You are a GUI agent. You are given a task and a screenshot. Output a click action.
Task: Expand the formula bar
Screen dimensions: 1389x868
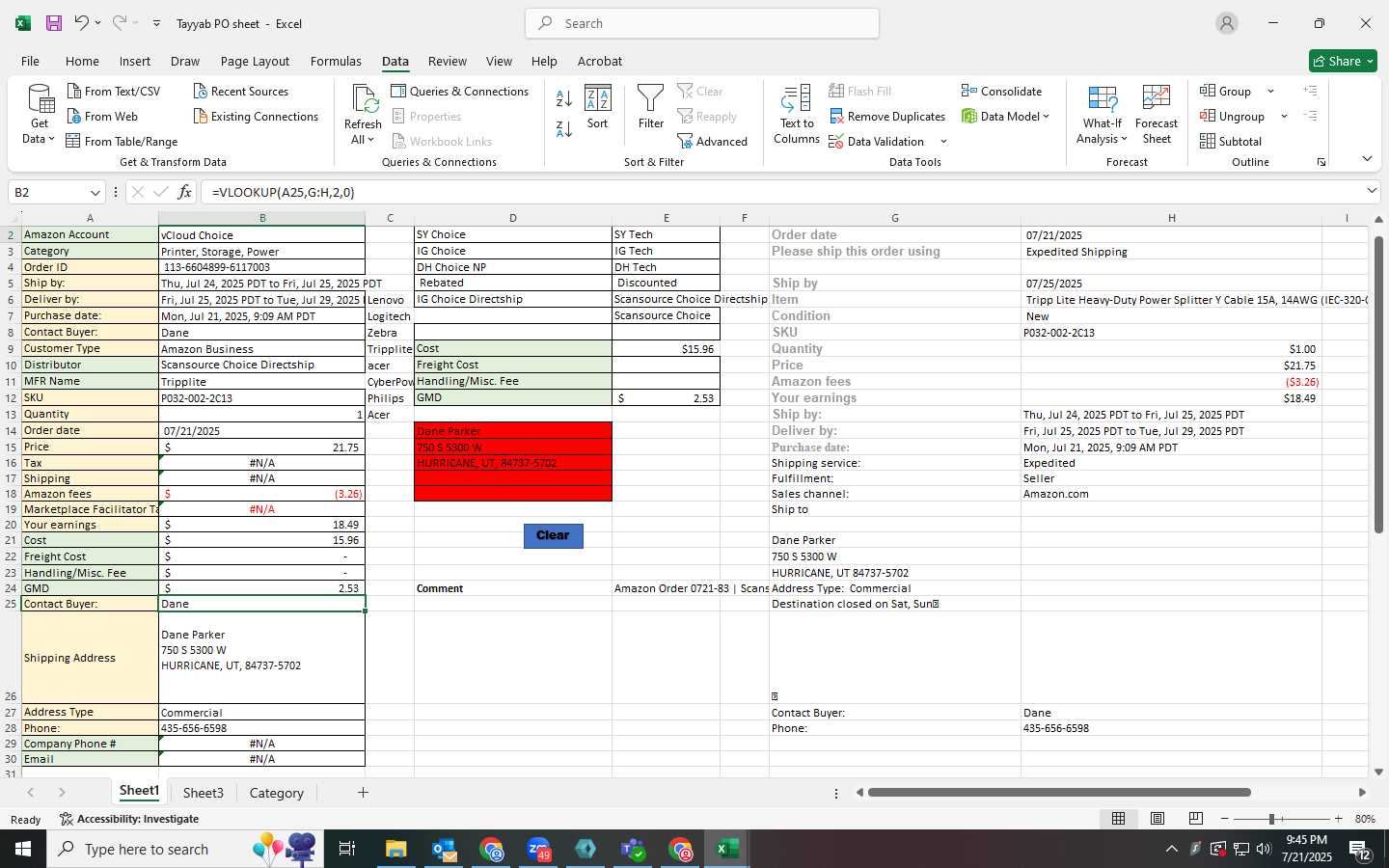1372,191
